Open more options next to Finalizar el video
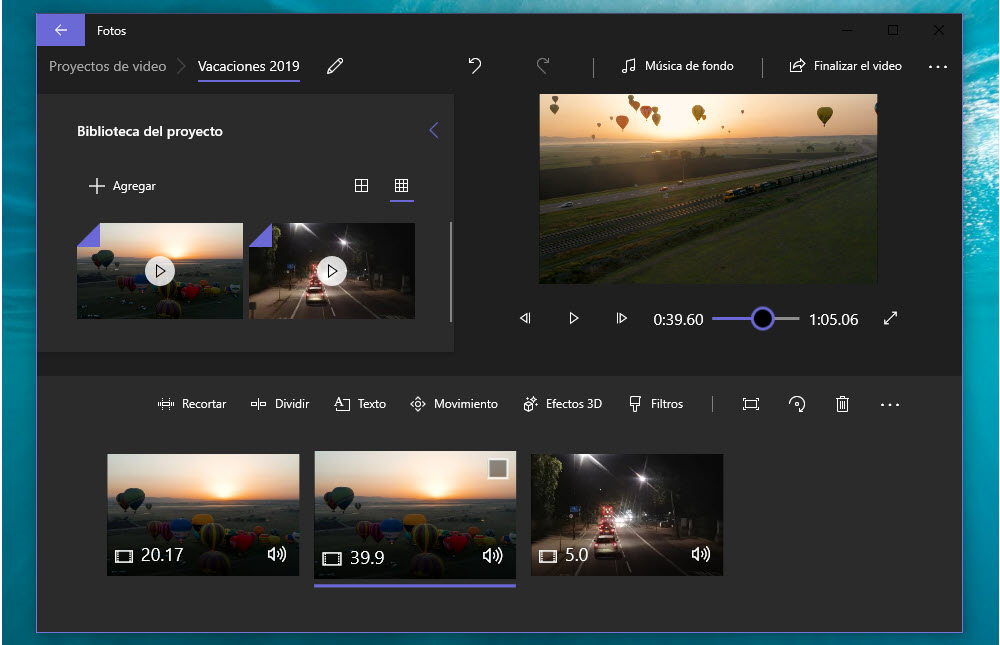The image size is (1000, 645). [937, 66]
